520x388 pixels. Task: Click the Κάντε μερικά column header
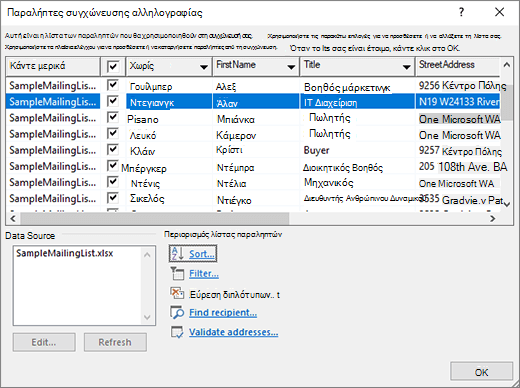pos(53,66)
